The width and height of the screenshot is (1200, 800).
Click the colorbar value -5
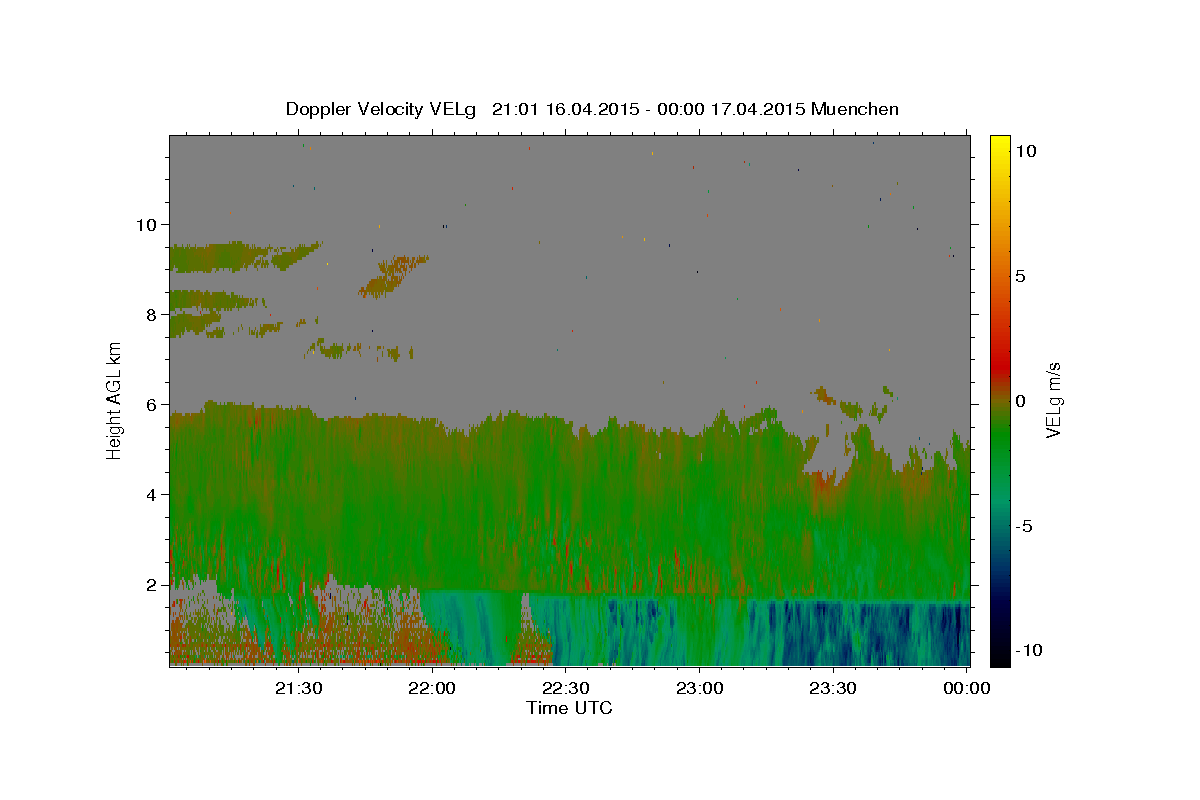[x=1024, y=526]
